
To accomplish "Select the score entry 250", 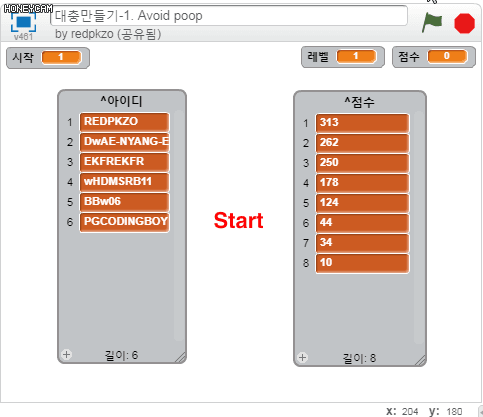I will pos(362,163).
